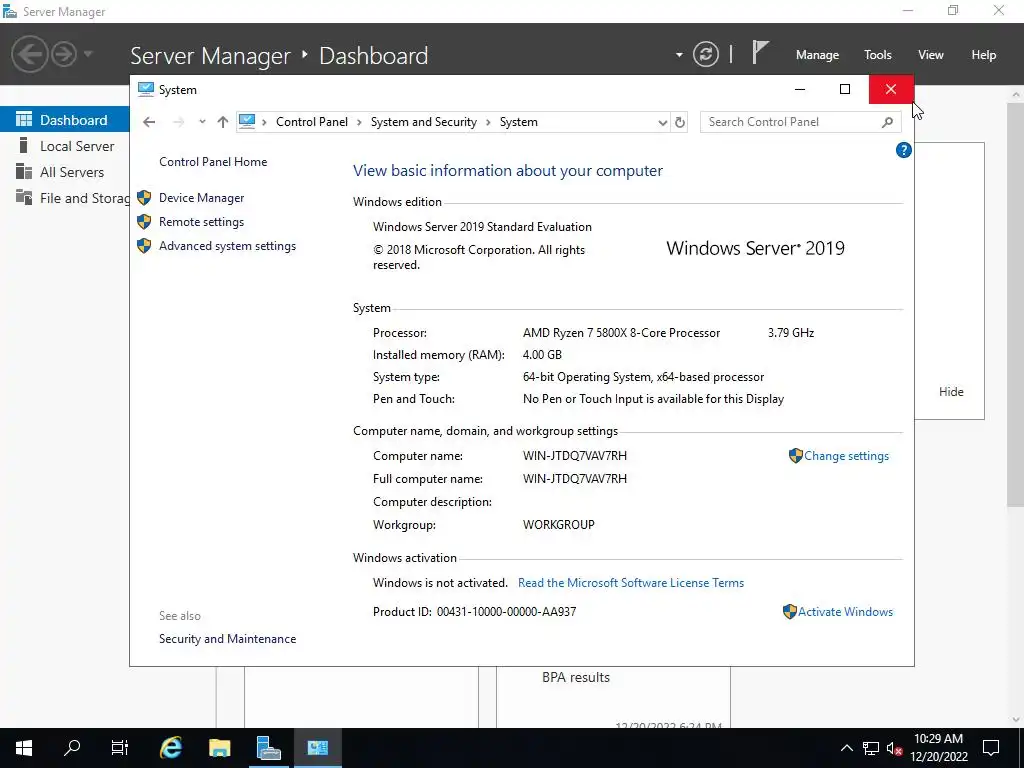Select All Servers in the sidebar
The image size is (1024, 768).
[65, 172]
